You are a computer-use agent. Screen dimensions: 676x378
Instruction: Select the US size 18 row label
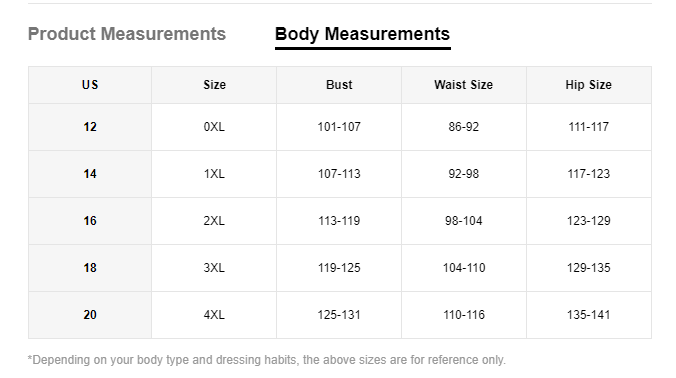pyautogui.click(x=90, y=268)
